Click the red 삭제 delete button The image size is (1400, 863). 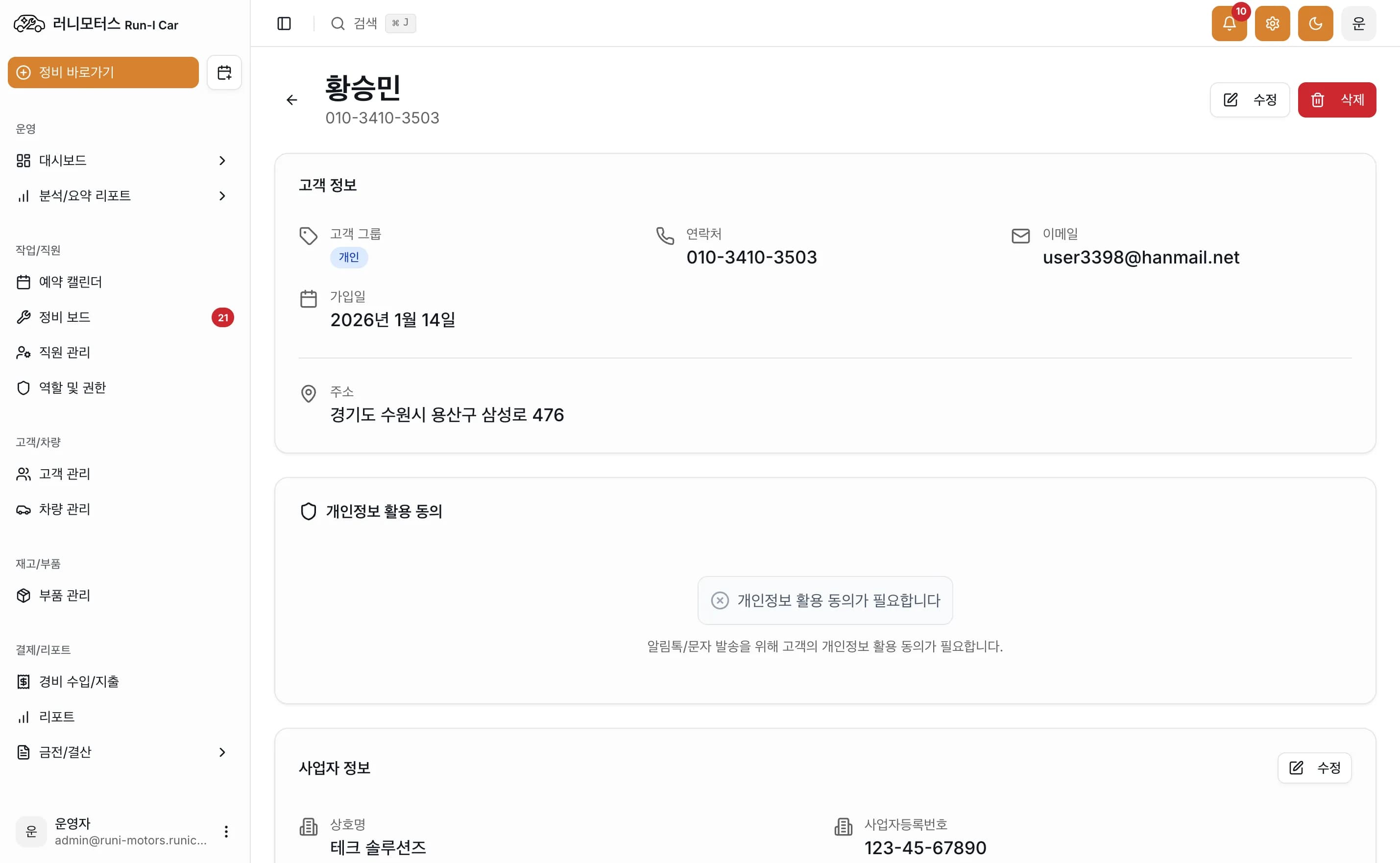(1336, 100)
